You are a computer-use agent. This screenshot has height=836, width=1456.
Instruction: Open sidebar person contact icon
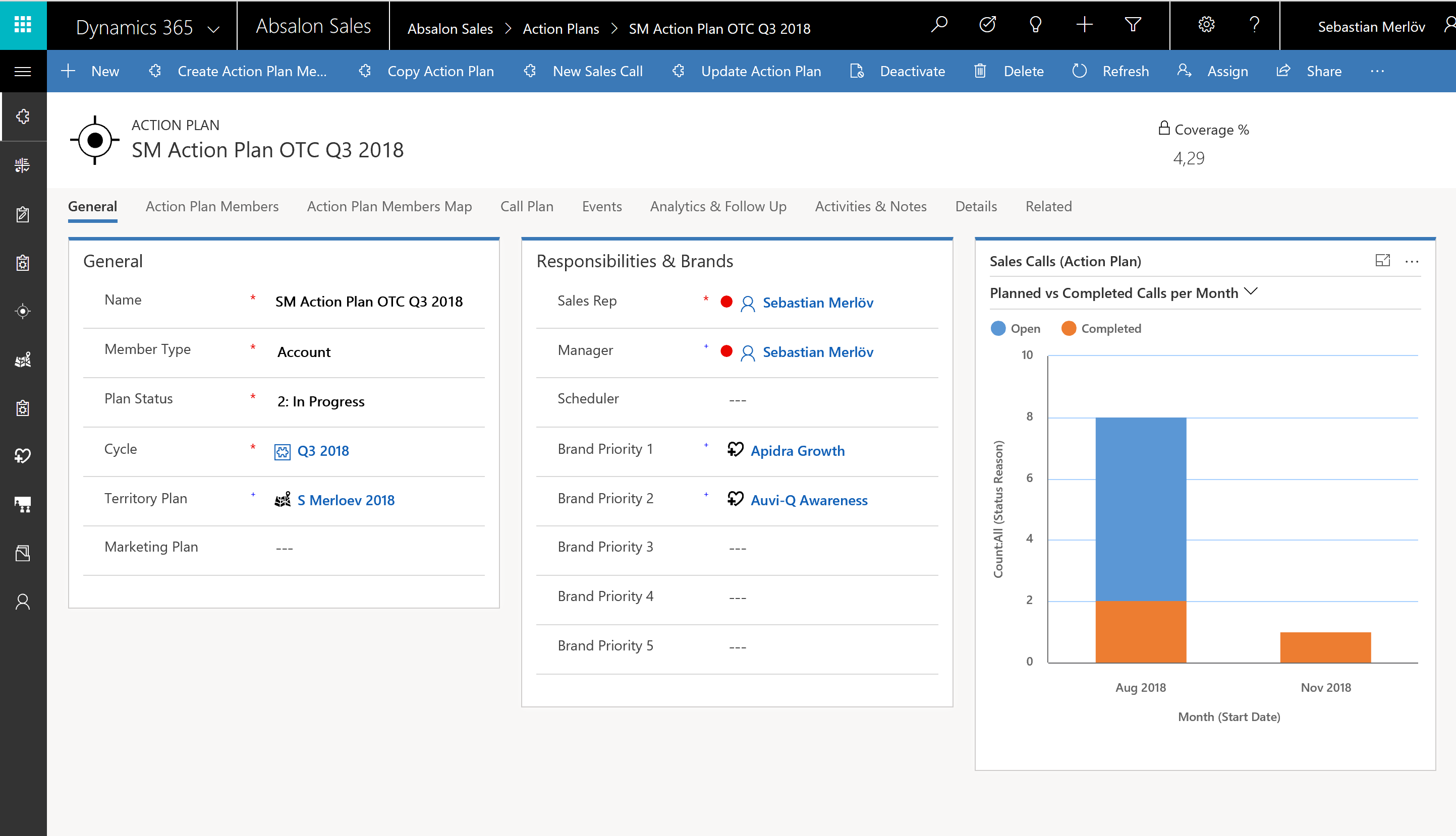click(23, 603)
